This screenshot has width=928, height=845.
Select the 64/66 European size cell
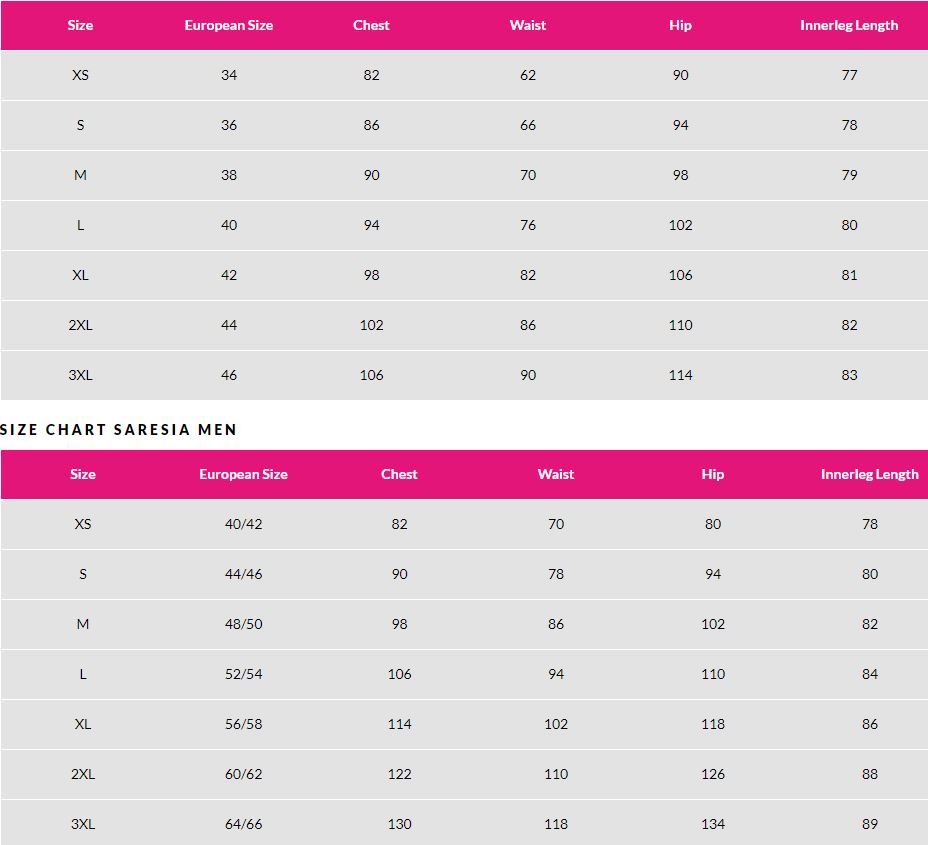pos(243,824)
